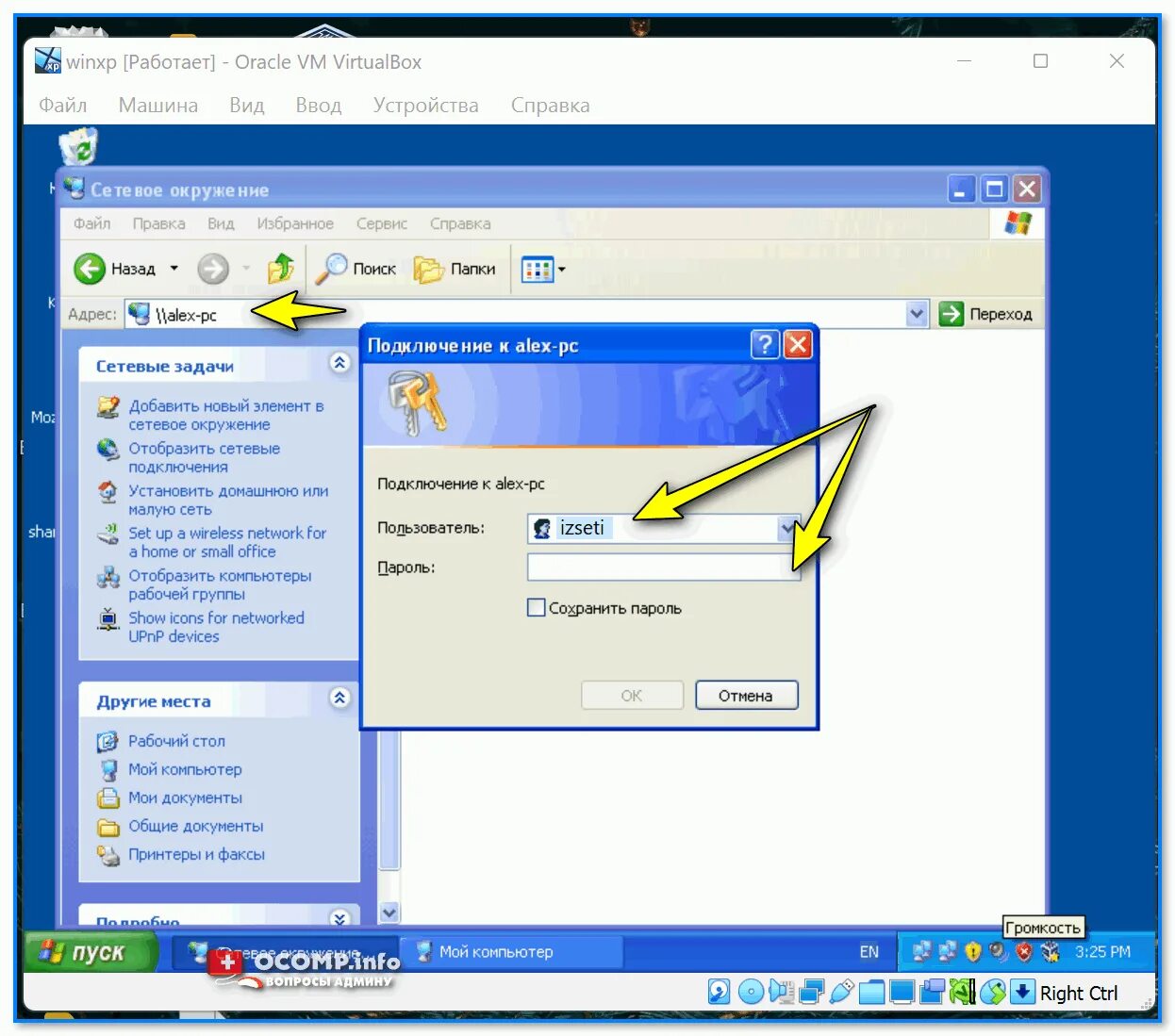Click Отобразить сетевые подключения link
This screenshot has height=1036, width=1175.
click(x=205, y=457)
